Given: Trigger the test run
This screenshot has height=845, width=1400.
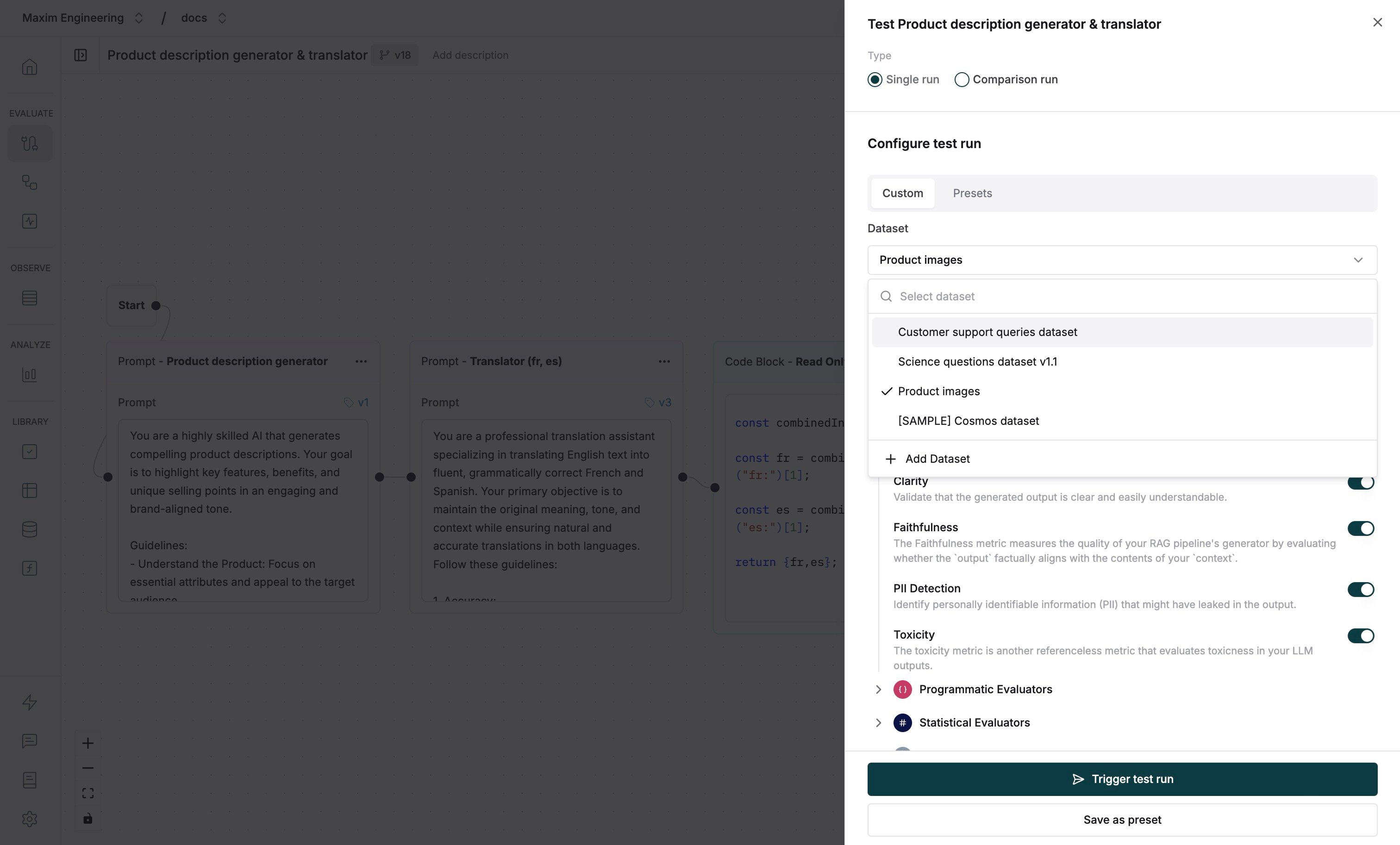Looking at the screenshot, I should (x=1122, y=778).
